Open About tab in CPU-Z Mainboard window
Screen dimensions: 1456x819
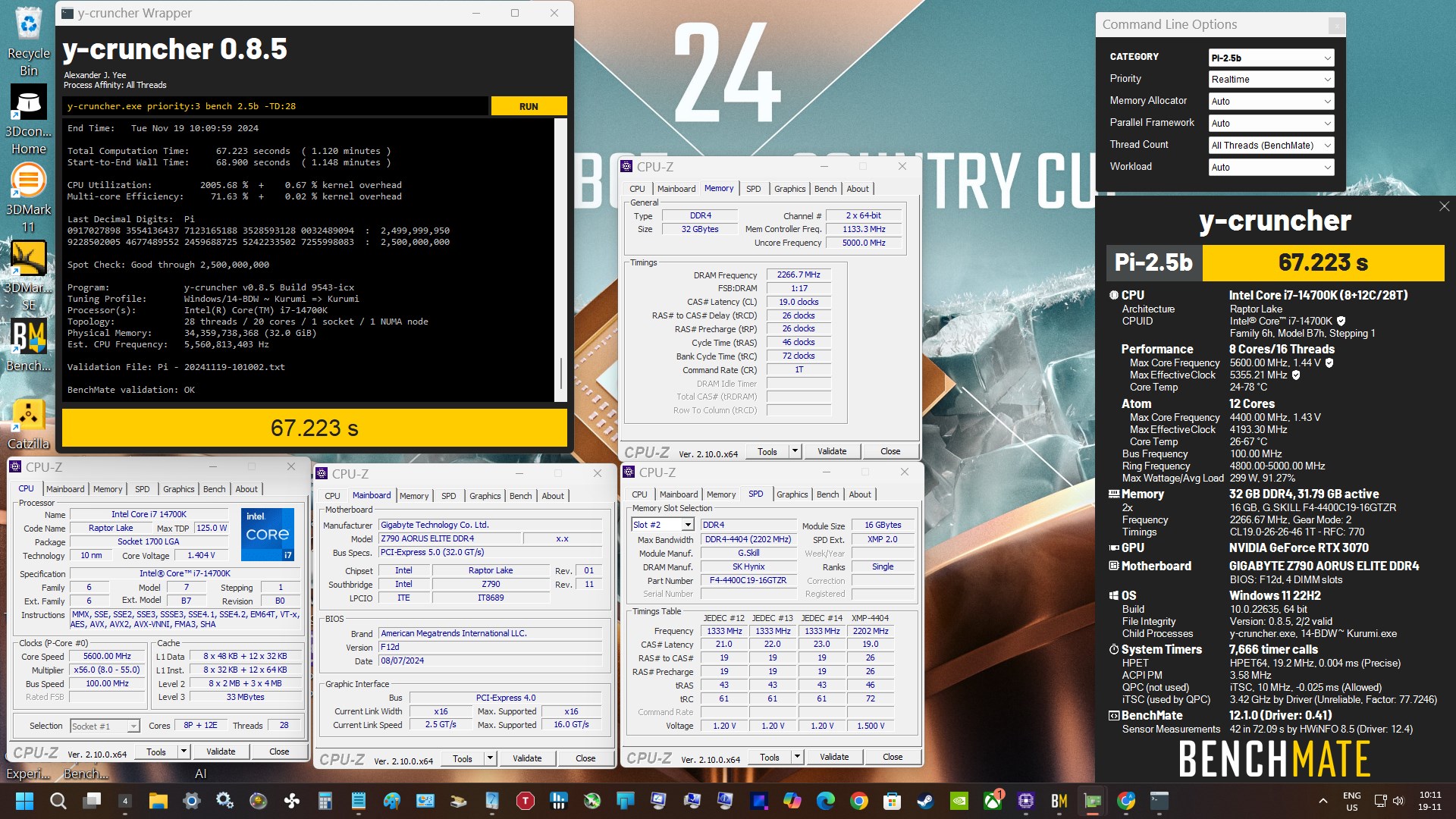(x=553, y=496)
